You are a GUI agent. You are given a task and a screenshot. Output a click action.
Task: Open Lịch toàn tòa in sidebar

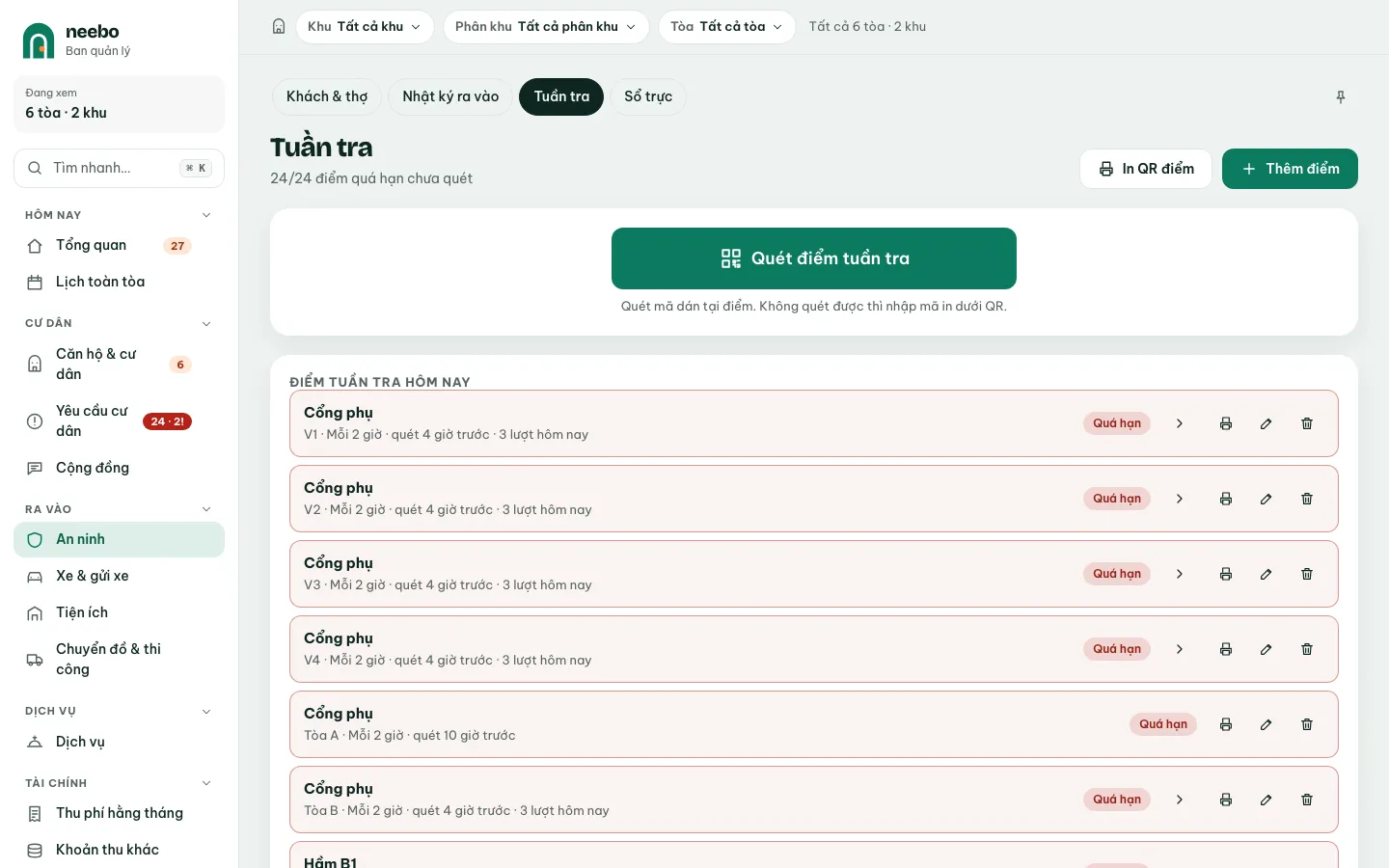(x=119, y=282)
